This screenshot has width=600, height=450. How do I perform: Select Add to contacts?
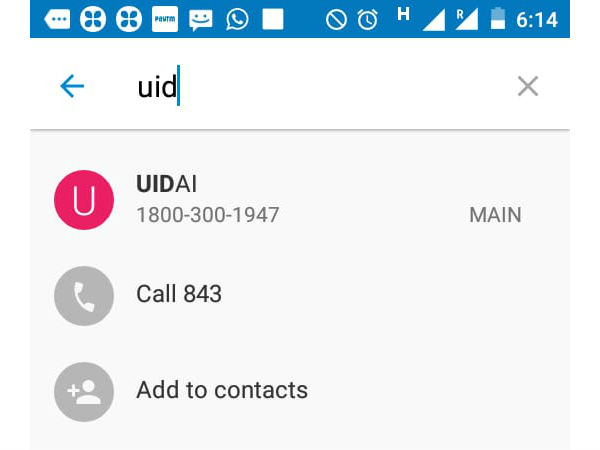click(222, 390)
